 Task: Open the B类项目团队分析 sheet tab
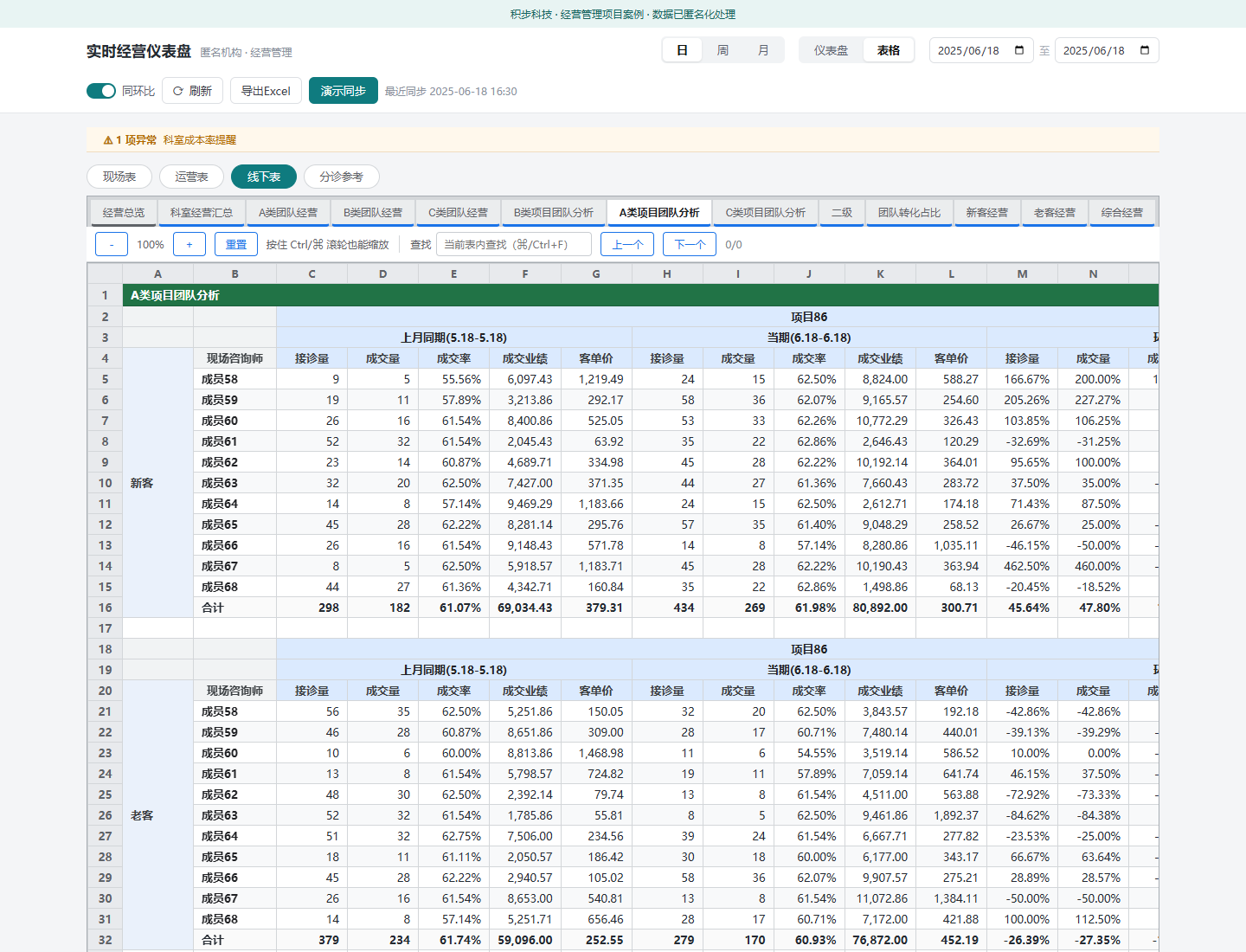[x=554, y=213]
